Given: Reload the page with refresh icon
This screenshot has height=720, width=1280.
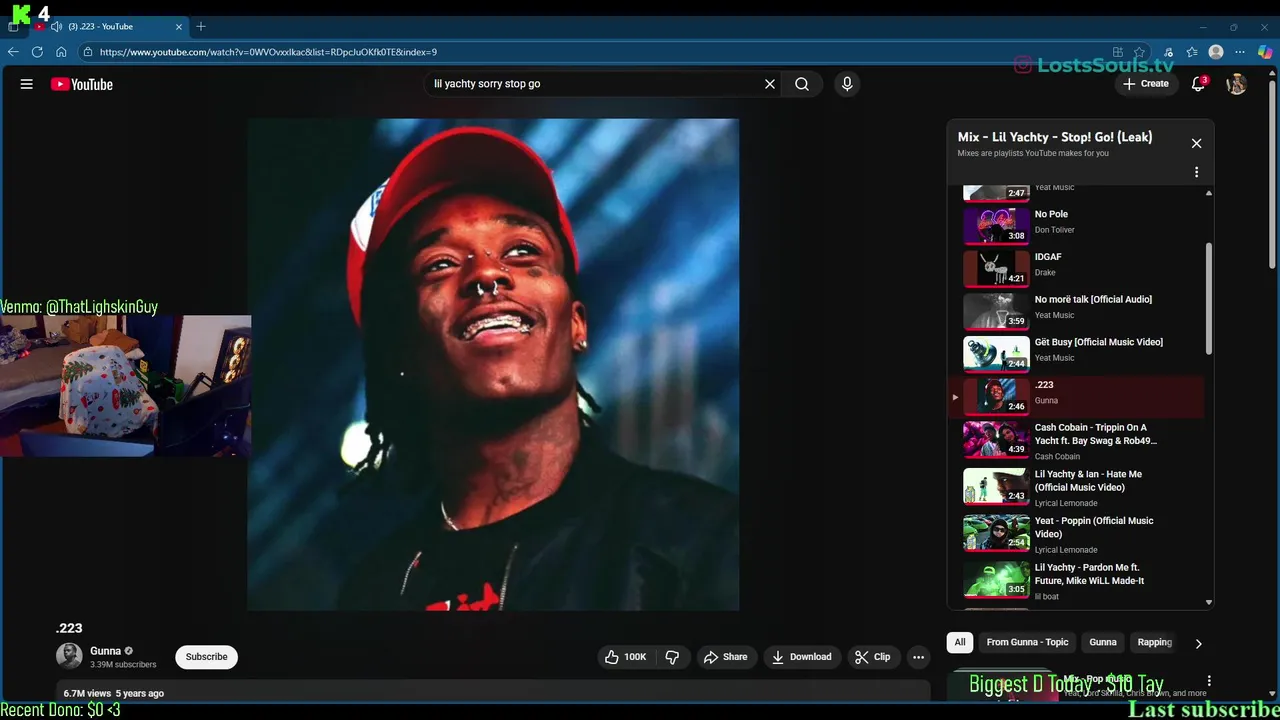Looking at the screenshot, I should click(37, 52).
